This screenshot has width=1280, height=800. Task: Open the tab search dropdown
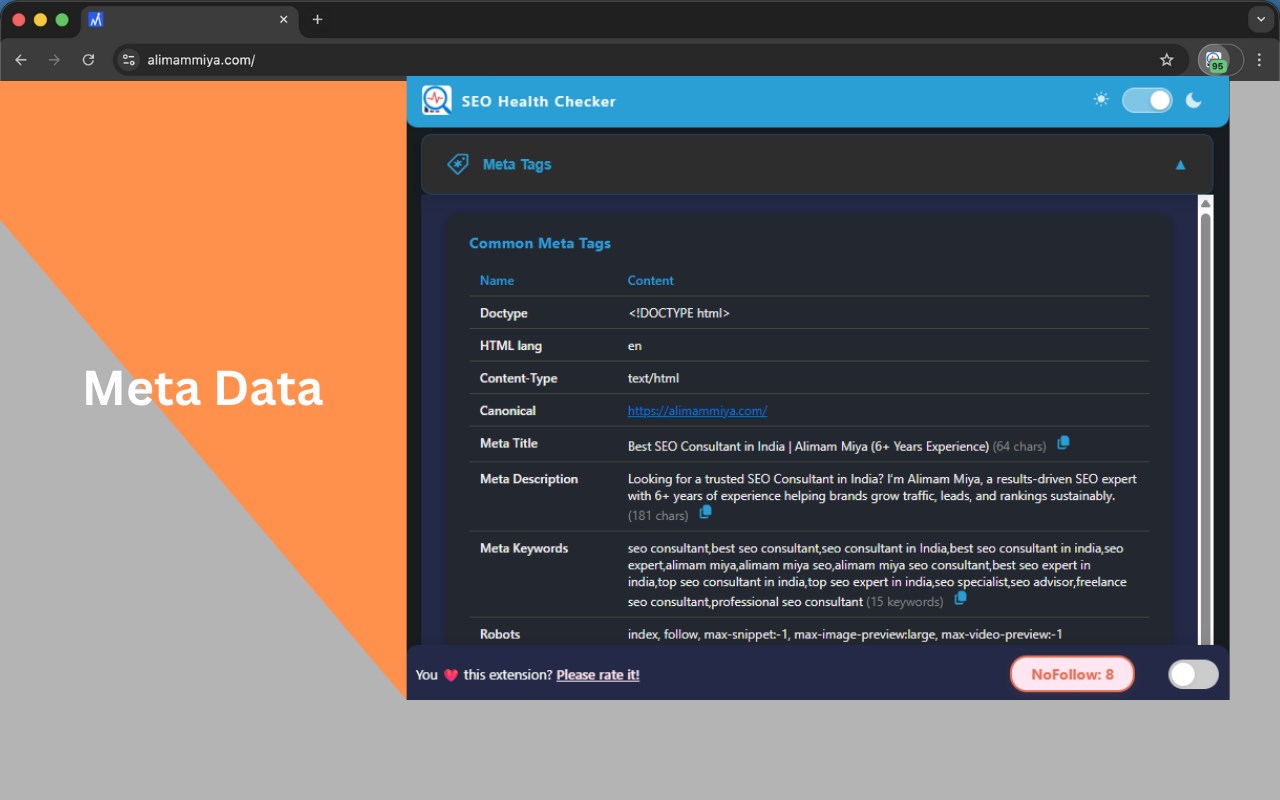coord(1259,19)
